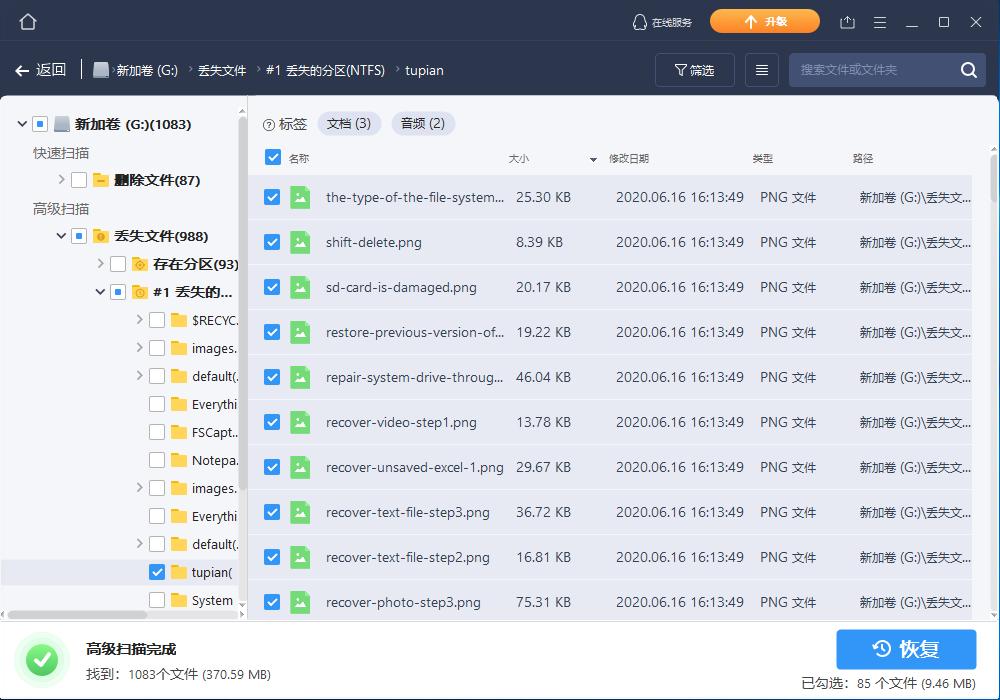Toggle the select-all checkbox in the header row
The width and height of the screenshot is (1000, 700).
(272, 157)
